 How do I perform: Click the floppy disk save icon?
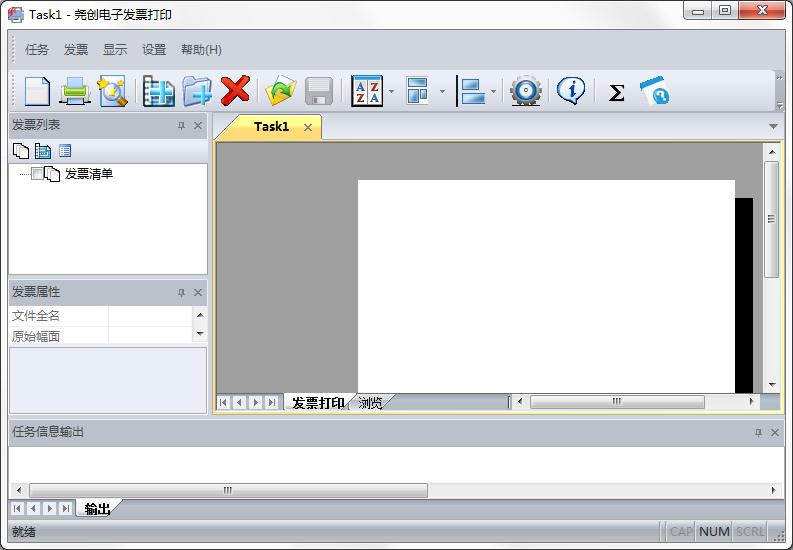pyautogui.click(x=319, y=92)
